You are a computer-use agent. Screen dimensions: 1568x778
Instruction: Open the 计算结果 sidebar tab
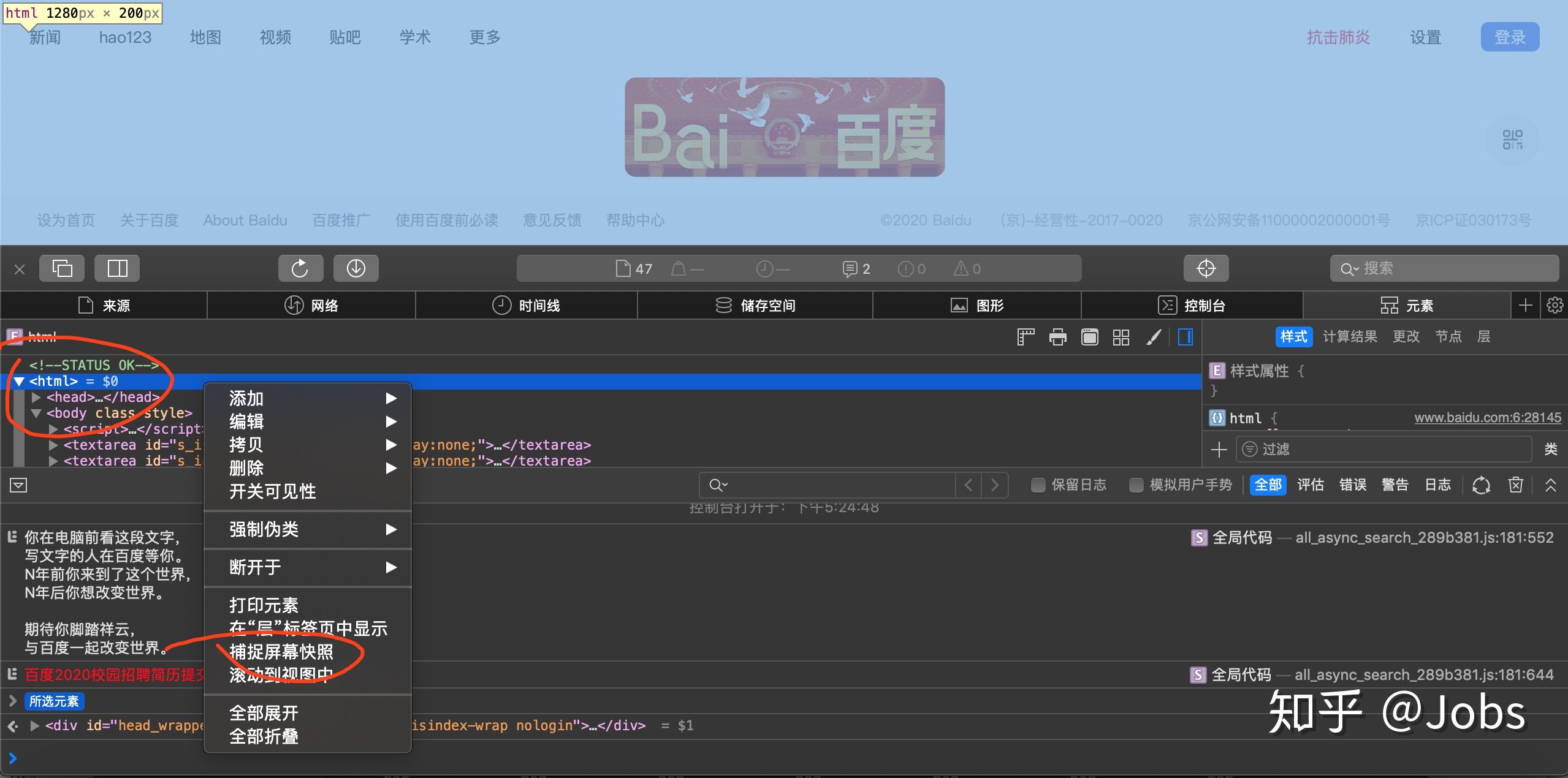[x=1350, y=337]
